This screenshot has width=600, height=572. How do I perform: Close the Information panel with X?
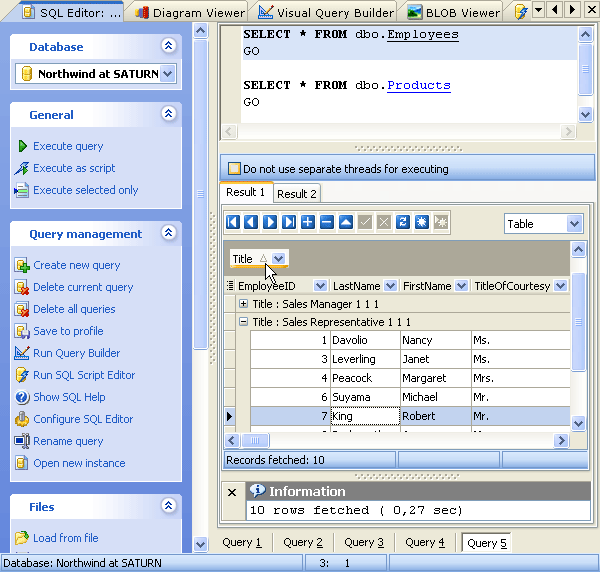coord(232,492)
